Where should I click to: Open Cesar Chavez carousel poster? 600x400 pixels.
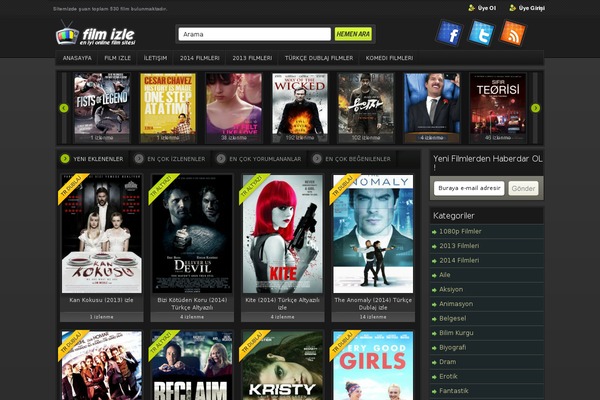click(x=168, y=108)
